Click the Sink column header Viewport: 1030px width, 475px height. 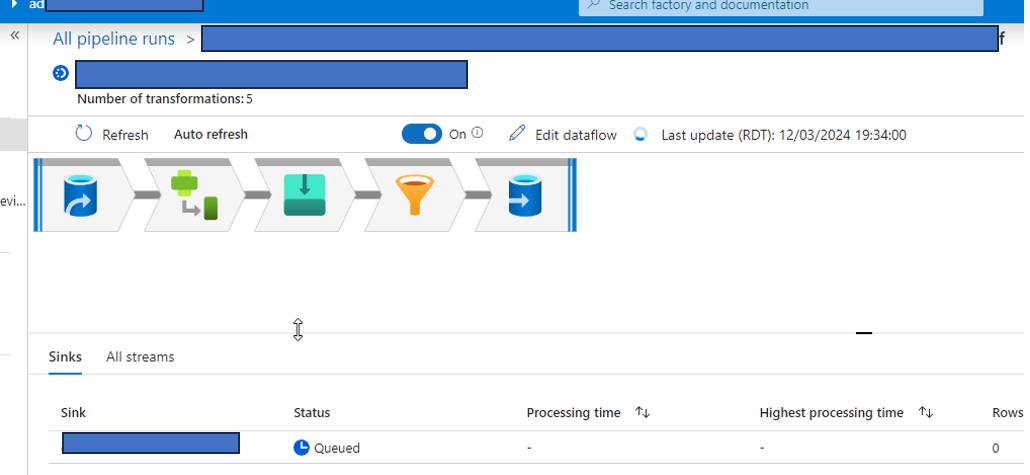point(74,413)
